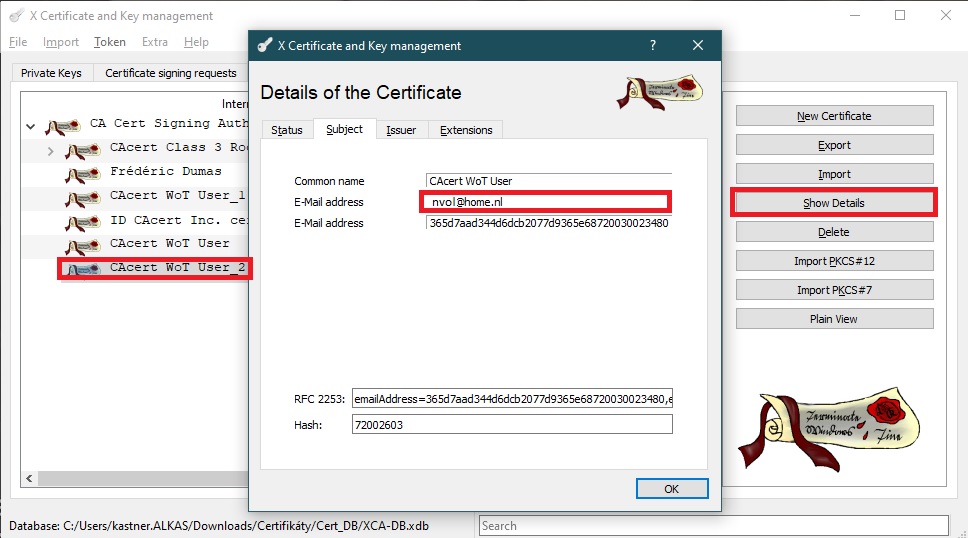Click the Import PKCS#12 button
968x538 pixels.
click(x=834, y=261)
